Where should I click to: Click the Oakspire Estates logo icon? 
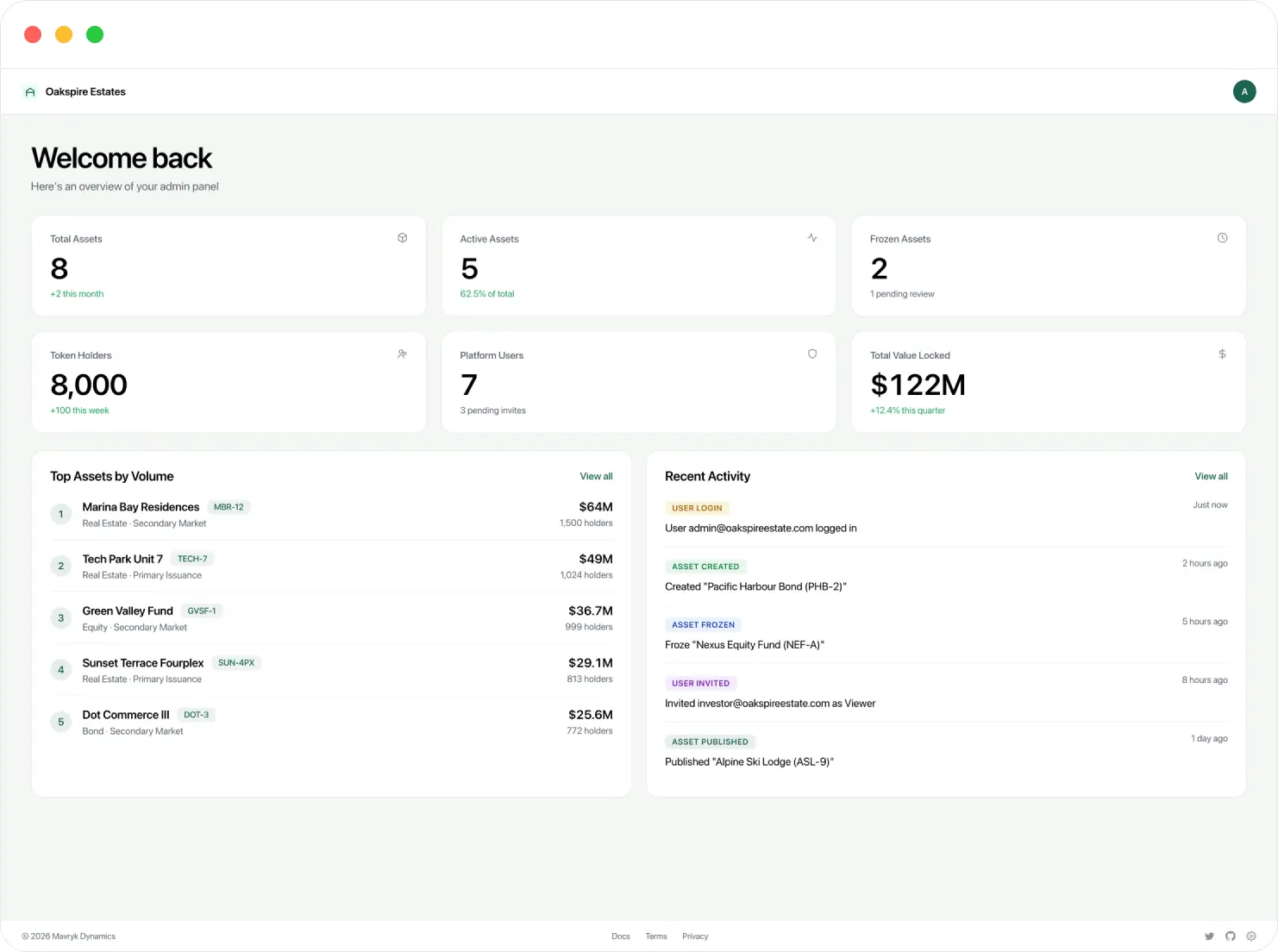click(x=30, y=92)
